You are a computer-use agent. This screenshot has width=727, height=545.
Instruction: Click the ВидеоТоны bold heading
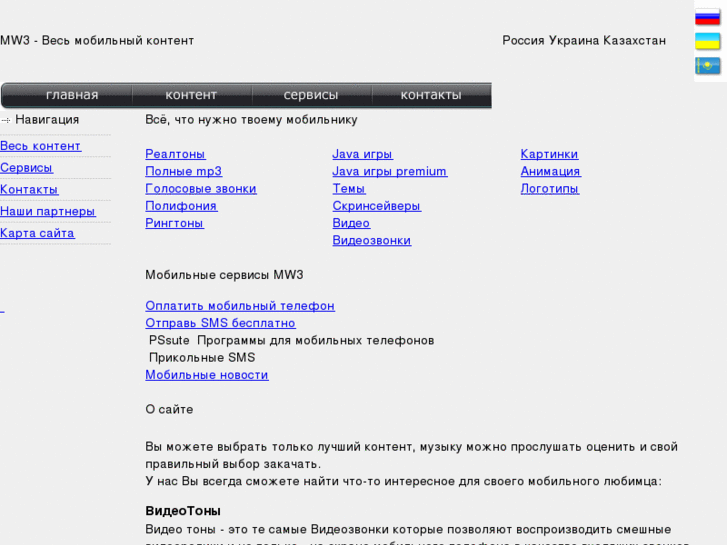click(x=183, y=511)
